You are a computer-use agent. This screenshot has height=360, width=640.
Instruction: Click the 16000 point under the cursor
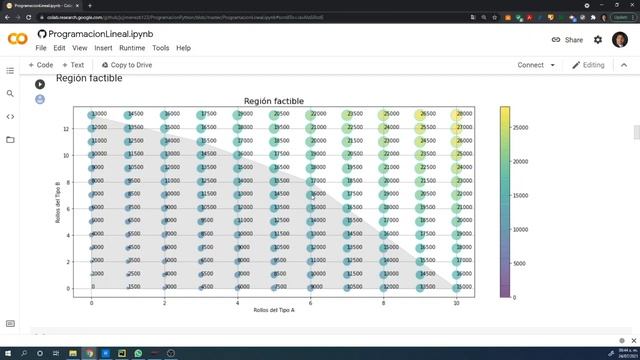311,195
